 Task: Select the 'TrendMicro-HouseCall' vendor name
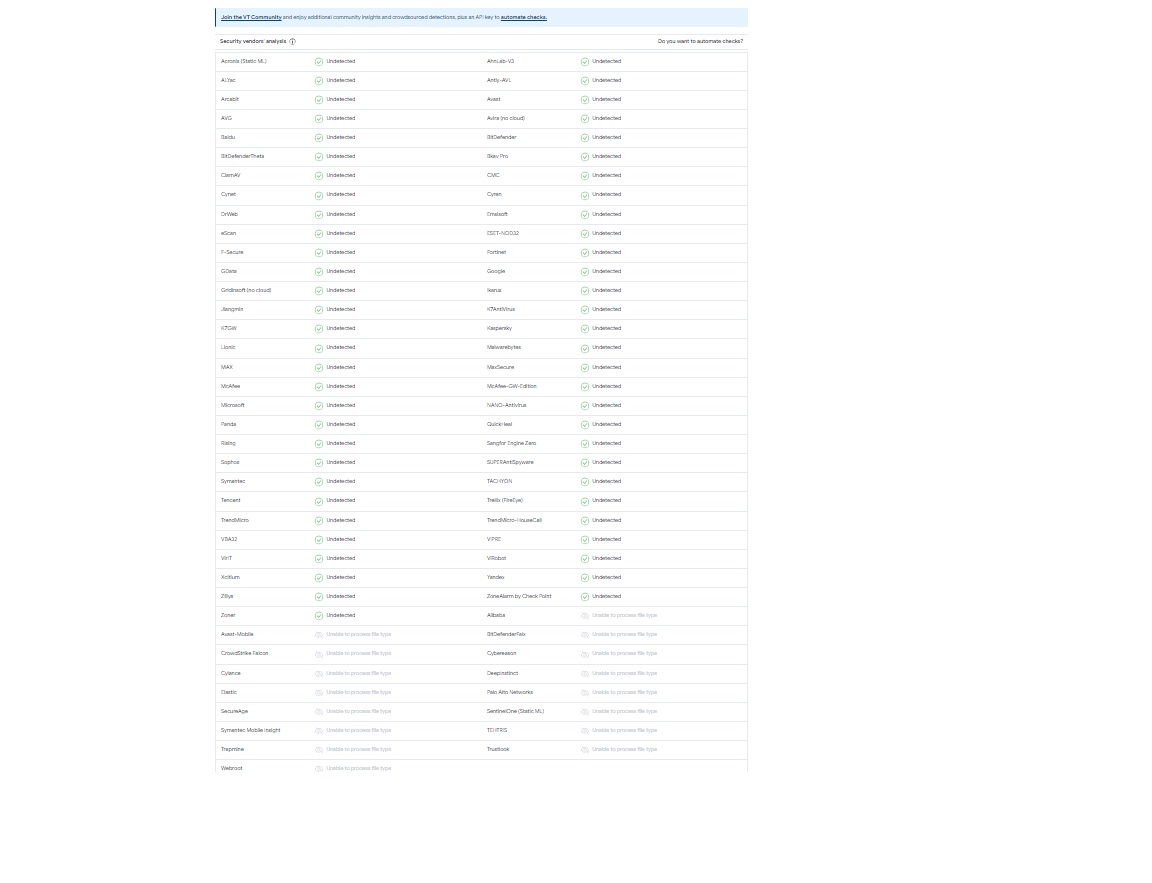[x=514, y=521]
